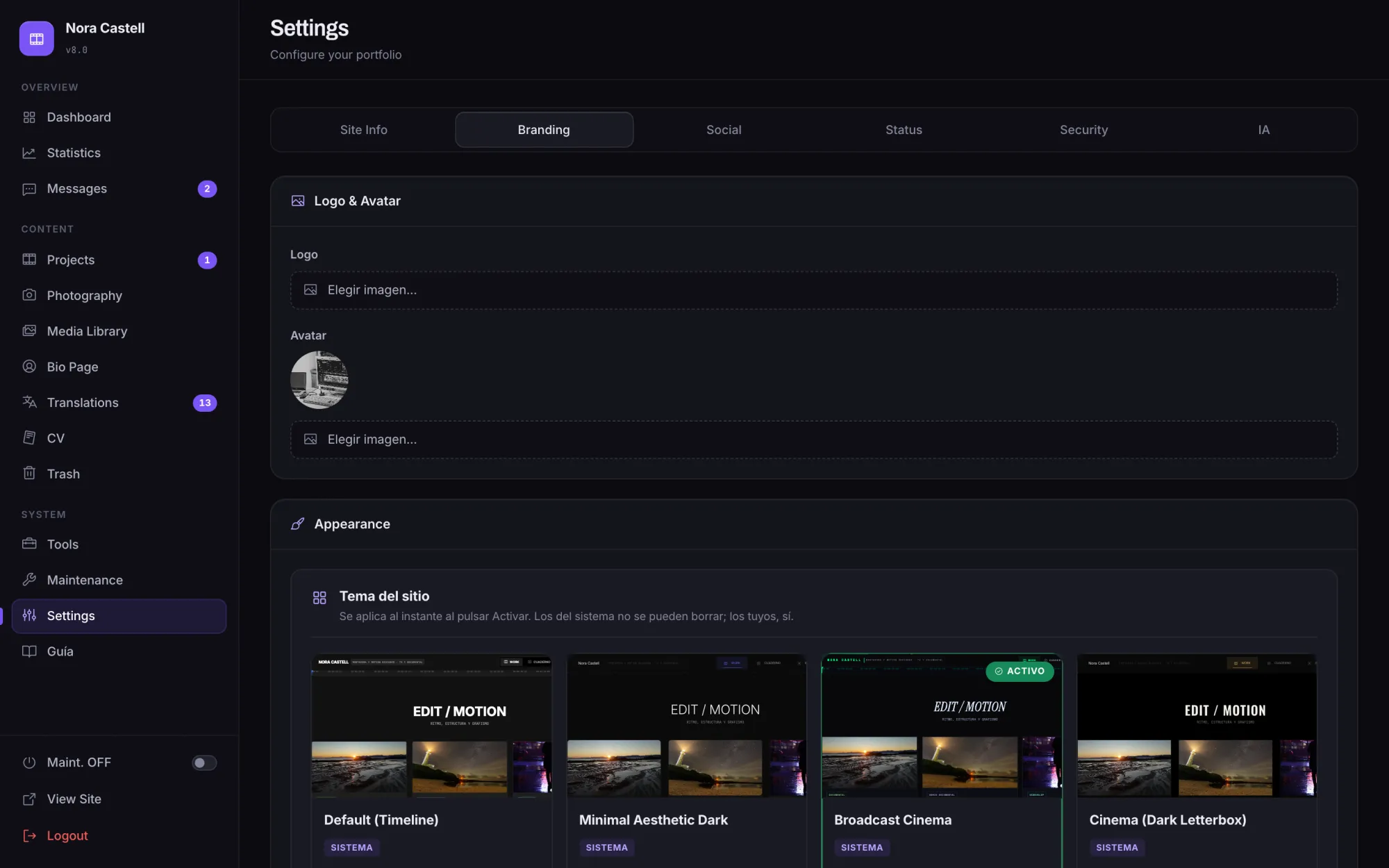Click the Logout arrow icon
Viewport: 1389px width, 868px height.
(x=29, y=836)
